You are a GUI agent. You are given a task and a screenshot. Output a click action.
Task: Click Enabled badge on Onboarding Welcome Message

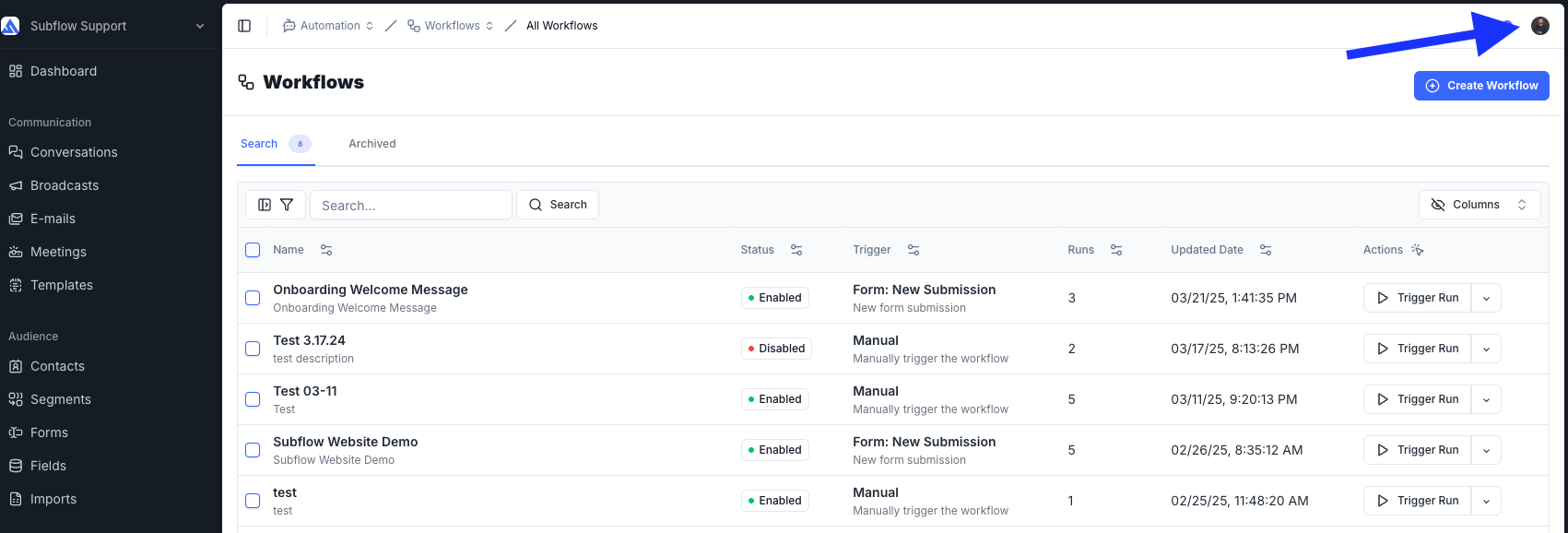click(x=775, y=298)
